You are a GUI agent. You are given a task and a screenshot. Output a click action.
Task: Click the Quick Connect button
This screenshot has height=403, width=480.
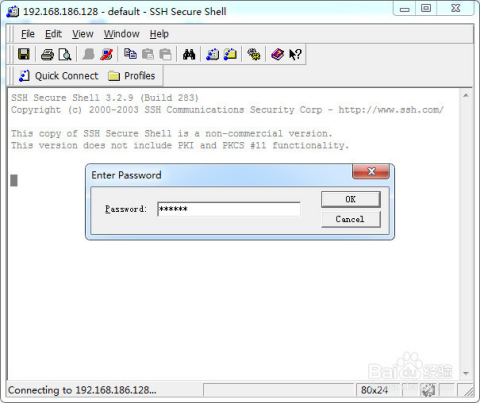coord(59,76)
